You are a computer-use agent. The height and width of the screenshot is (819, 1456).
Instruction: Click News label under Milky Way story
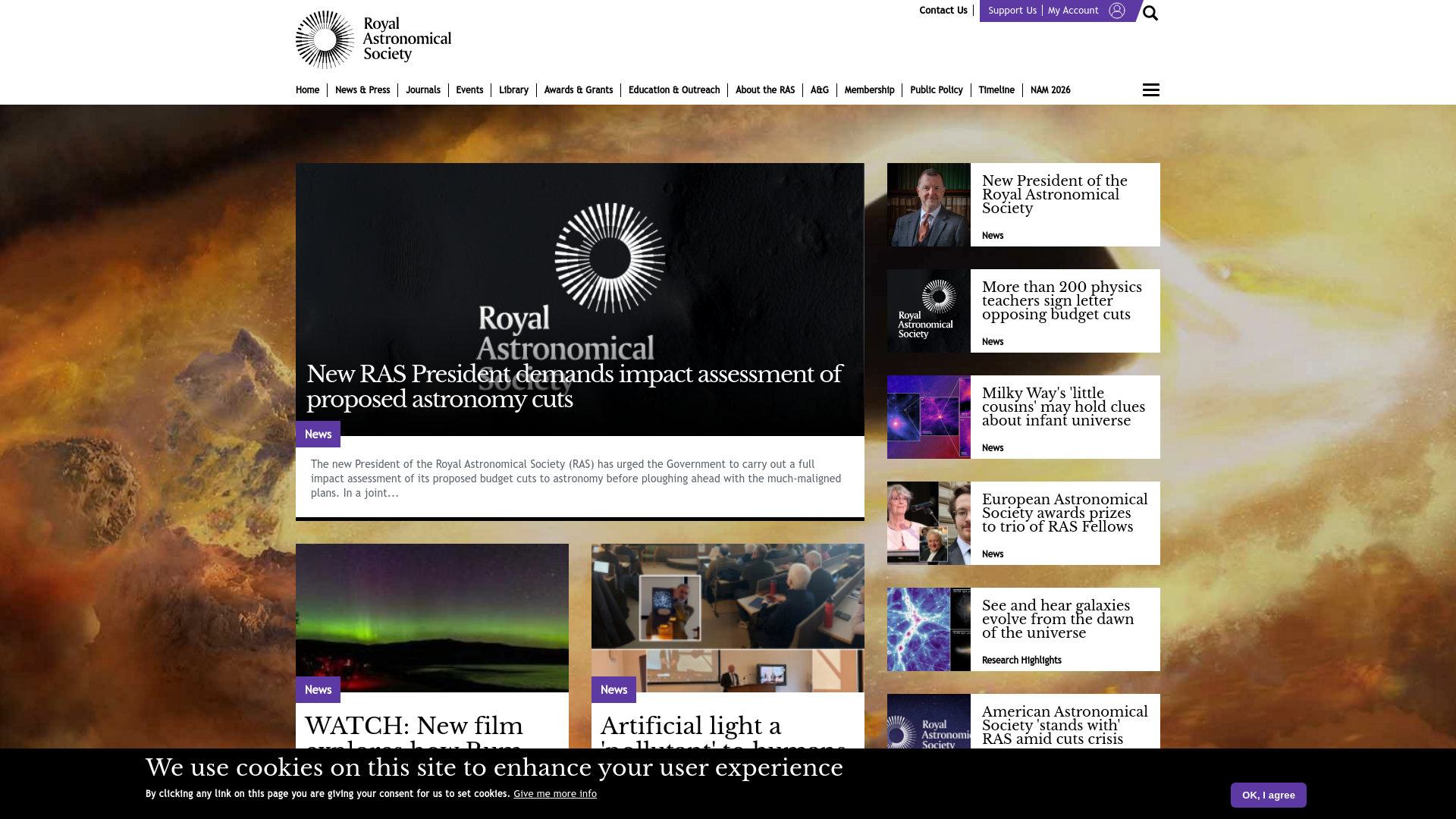(993, 448)
